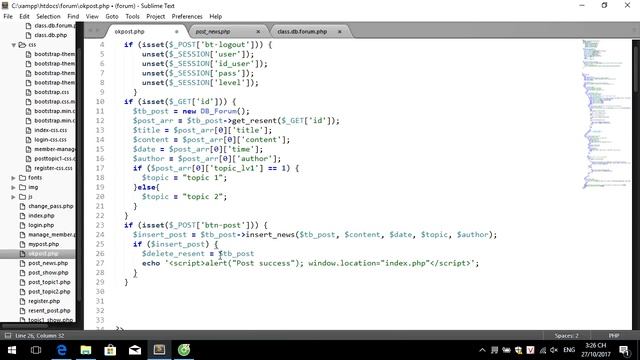The image size is (640, 360).
Task: Close the class.db.forum.php tab
Action: [x=340, y=31]
